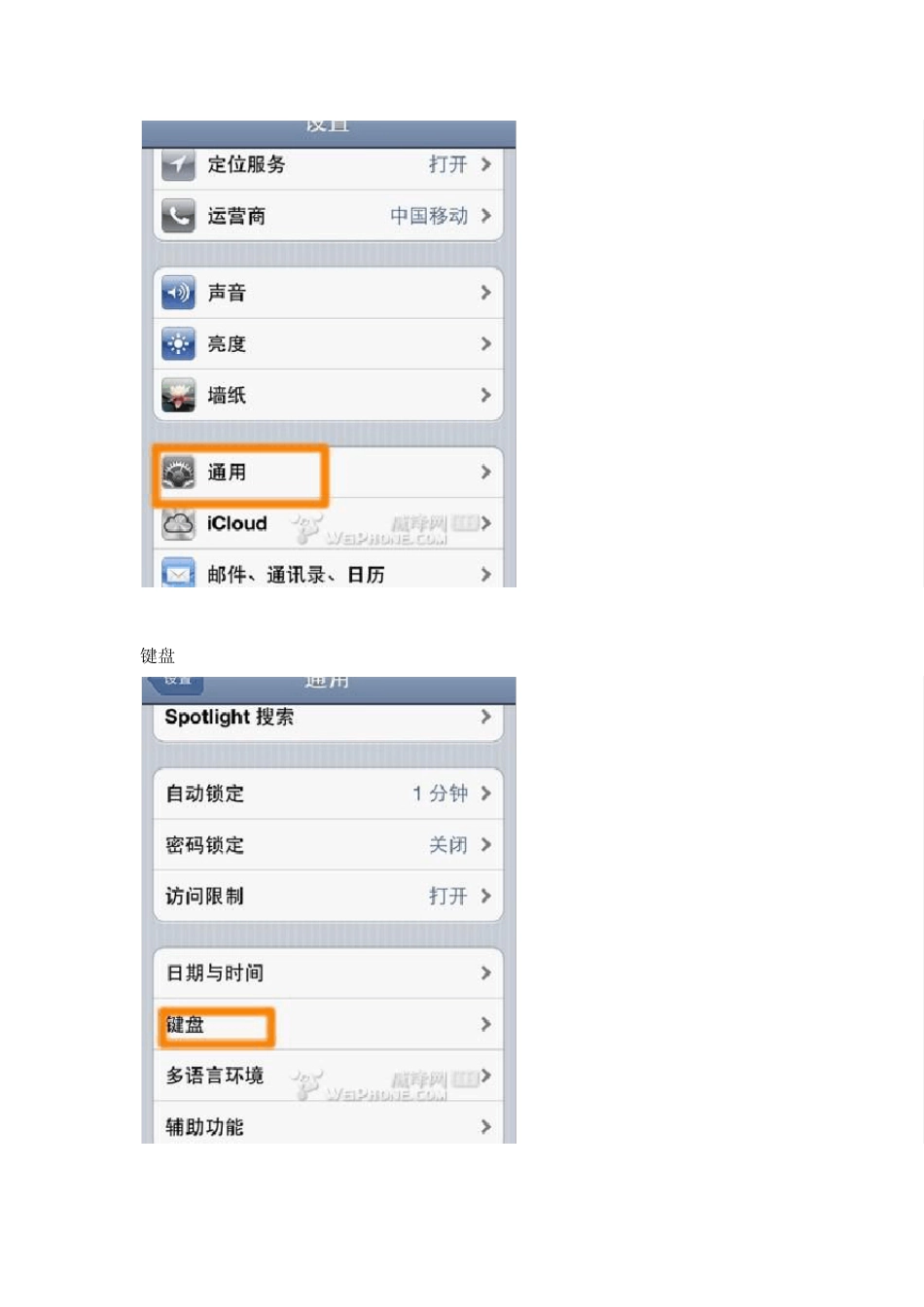
Task: Open 访问限制 showing 打开
Action: pos(329,896)
